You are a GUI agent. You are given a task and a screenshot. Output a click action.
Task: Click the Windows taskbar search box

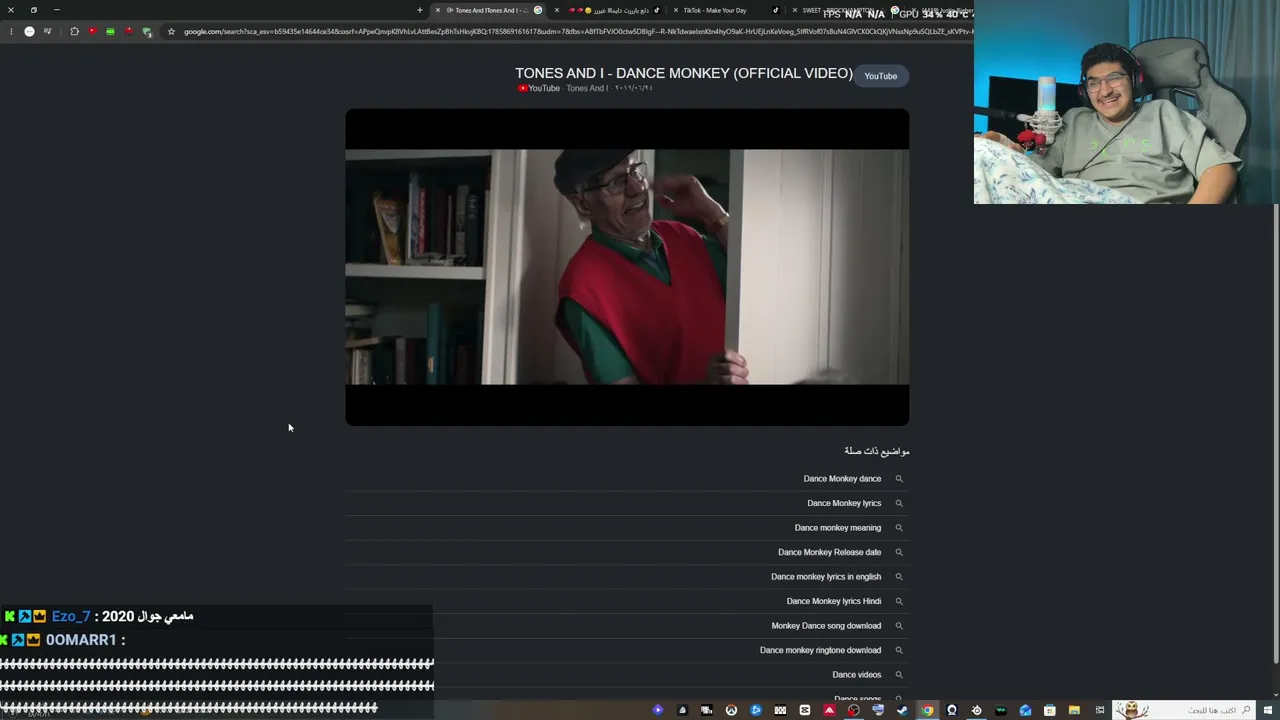click(x=1185, y=710)
